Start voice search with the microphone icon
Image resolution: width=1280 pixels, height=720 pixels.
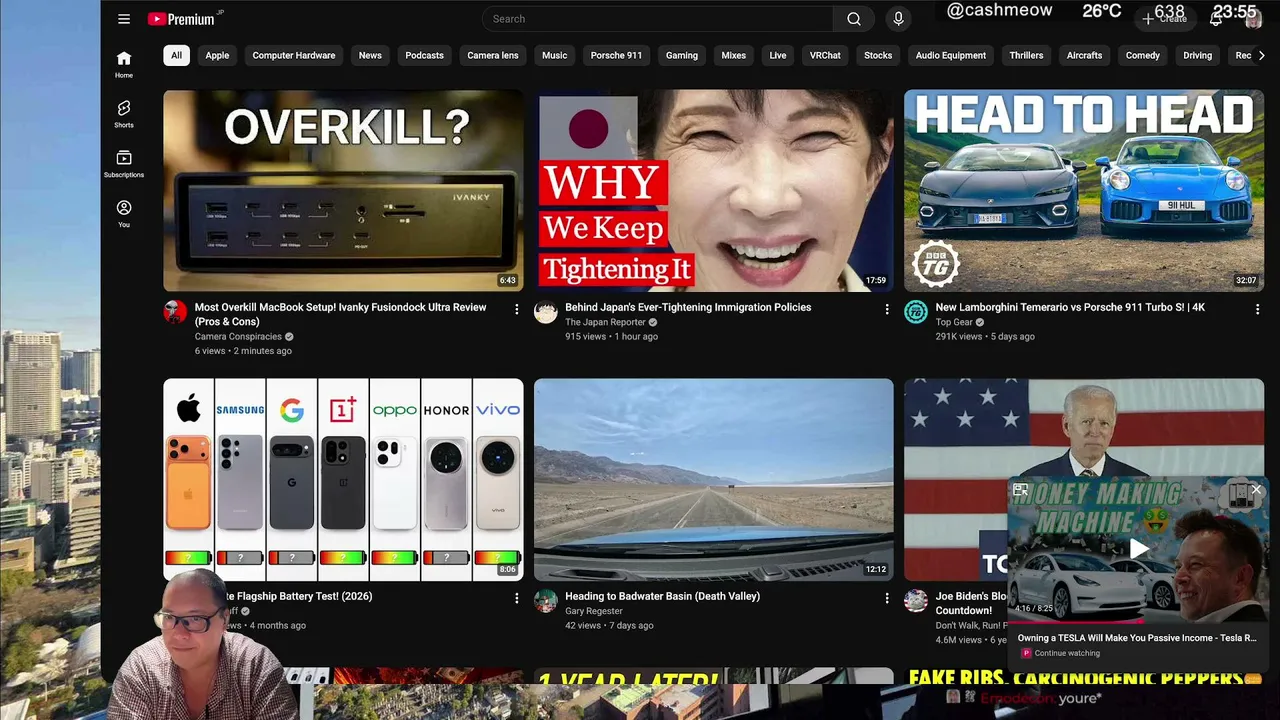click(898, 19)
